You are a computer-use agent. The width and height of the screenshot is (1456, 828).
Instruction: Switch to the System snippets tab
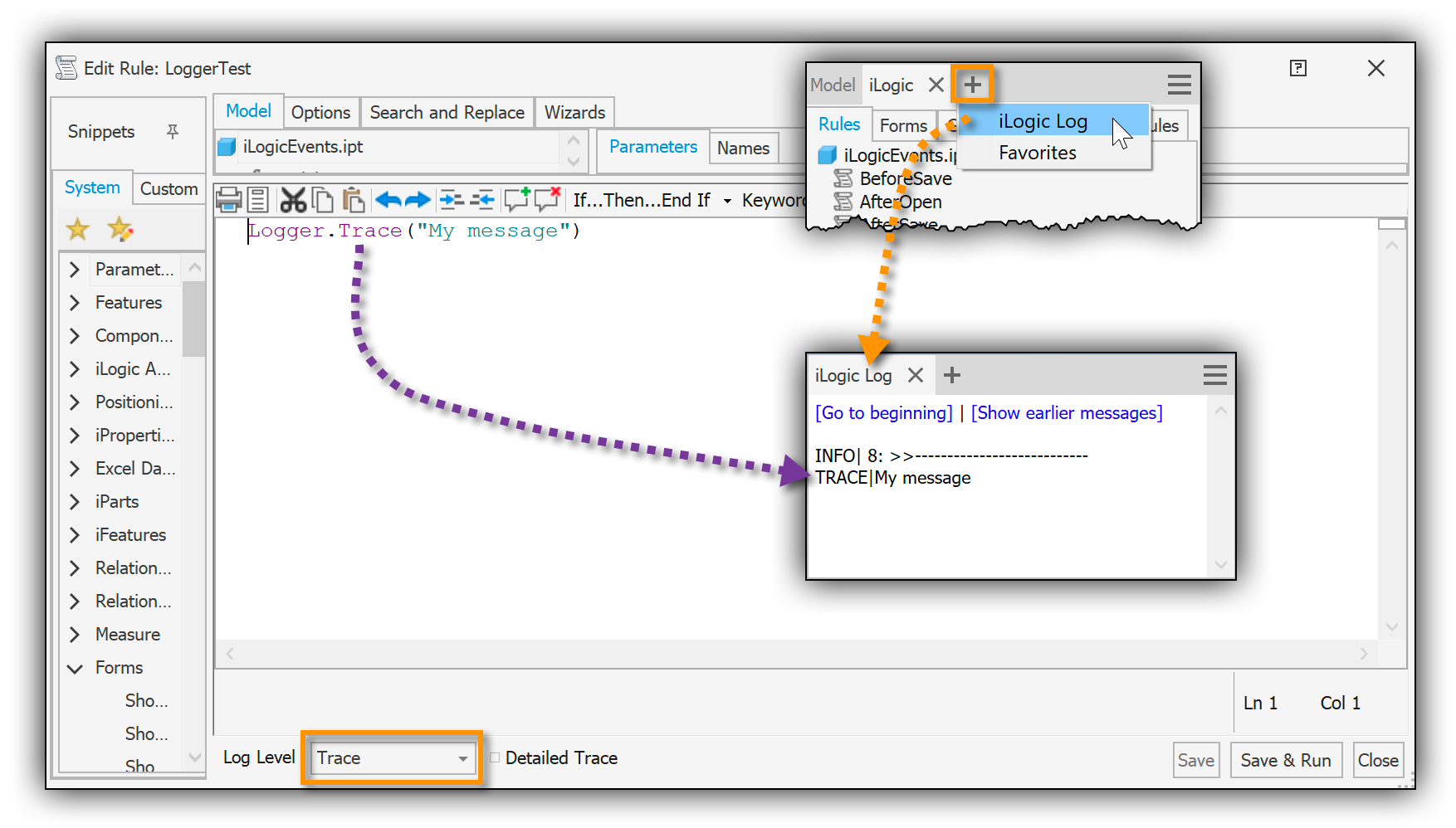(x=92, y=188)
